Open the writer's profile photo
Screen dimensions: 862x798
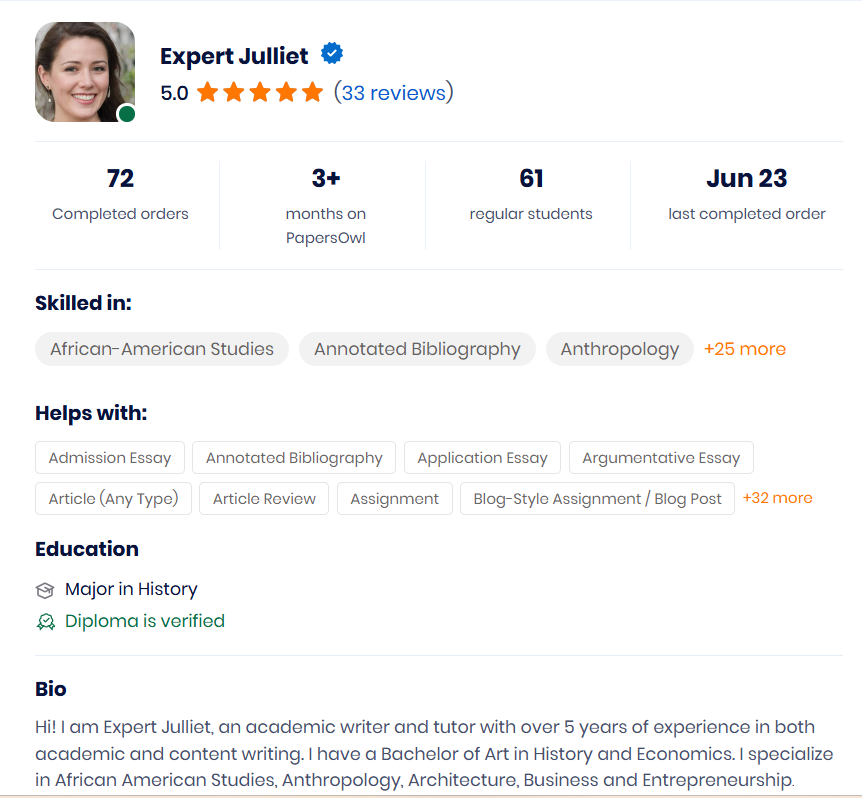[85, 71]
